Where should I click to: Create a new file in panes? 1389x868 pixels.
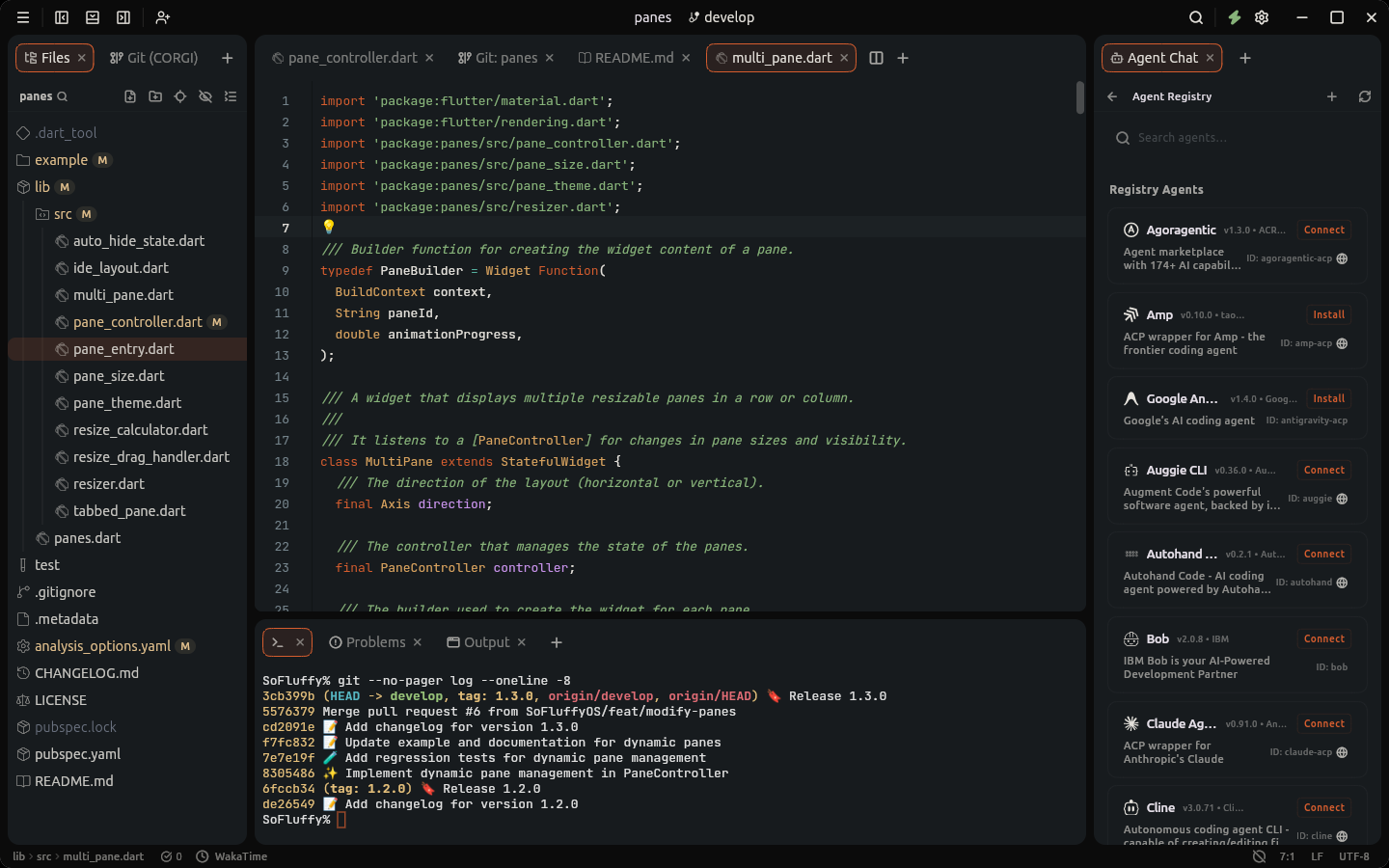click(130, 96)
